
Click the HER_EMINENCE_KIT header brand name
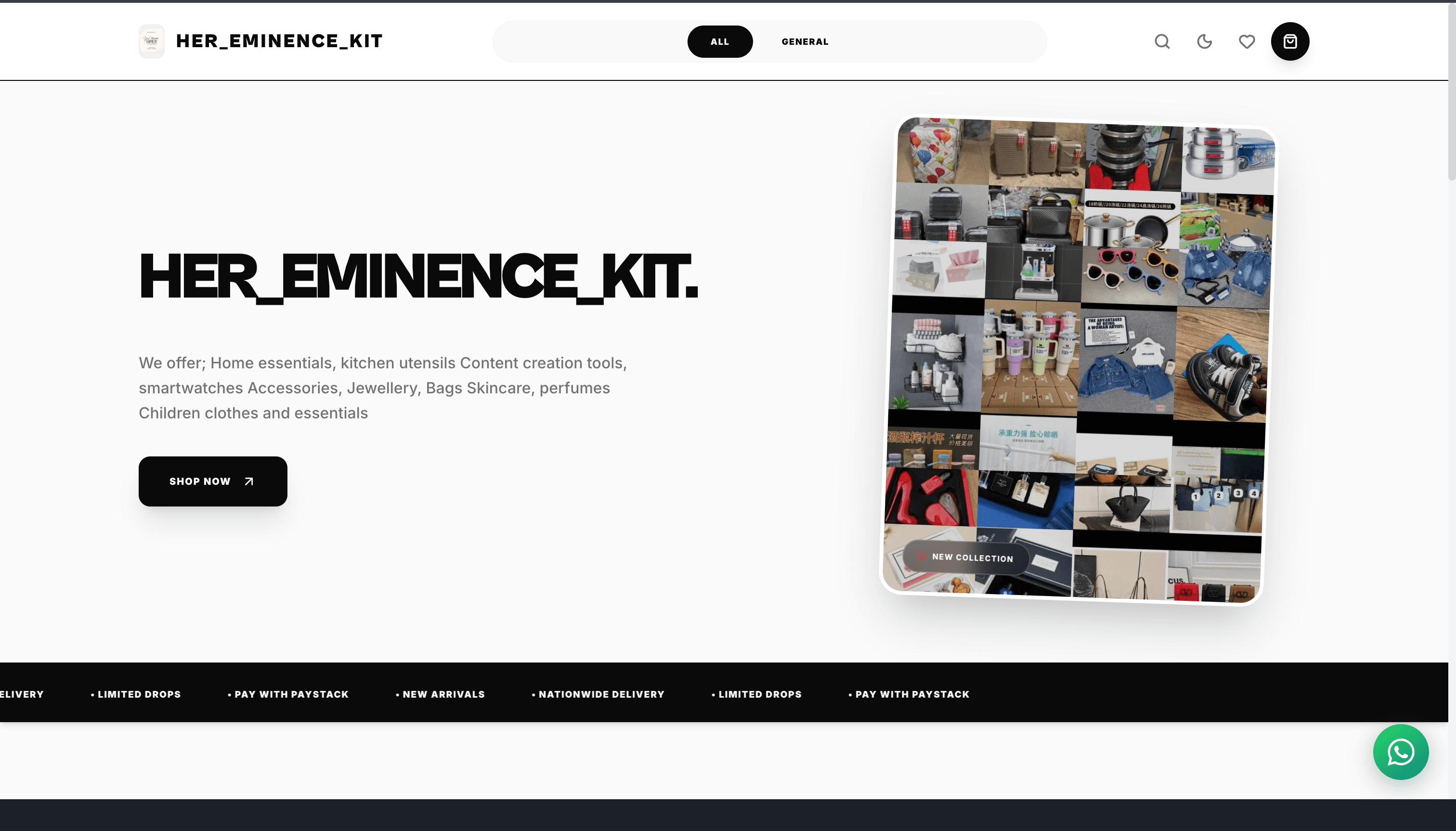(x=279, y=41)
